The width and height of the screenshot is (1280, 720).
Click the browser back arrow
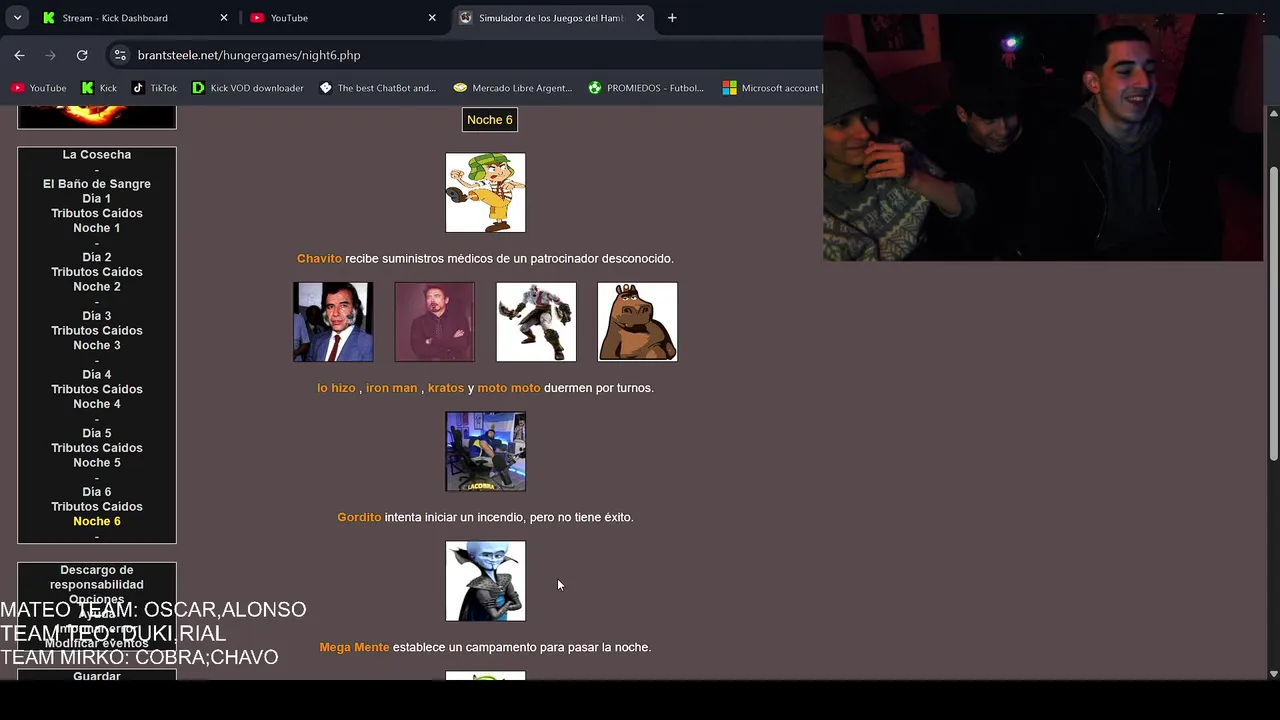tap(19, 55)
